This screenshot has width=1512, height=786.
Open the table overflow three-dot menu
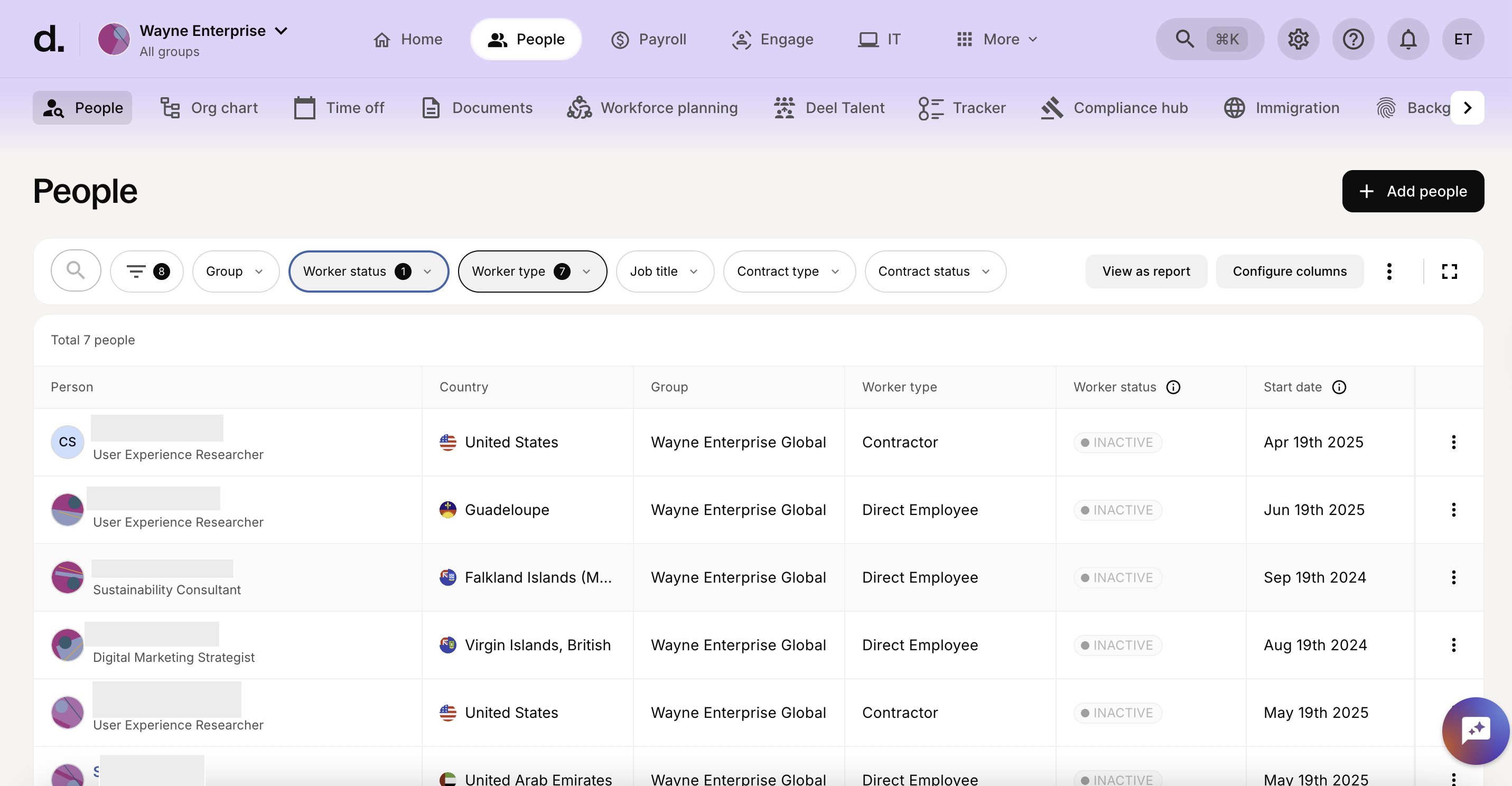[x=1389, y=270]
